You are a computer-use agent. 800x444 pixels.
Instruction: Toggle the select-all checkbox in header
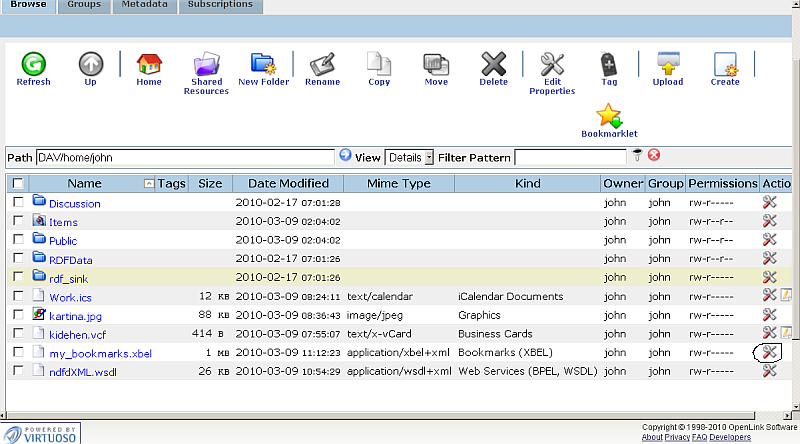tap(18, 184)
